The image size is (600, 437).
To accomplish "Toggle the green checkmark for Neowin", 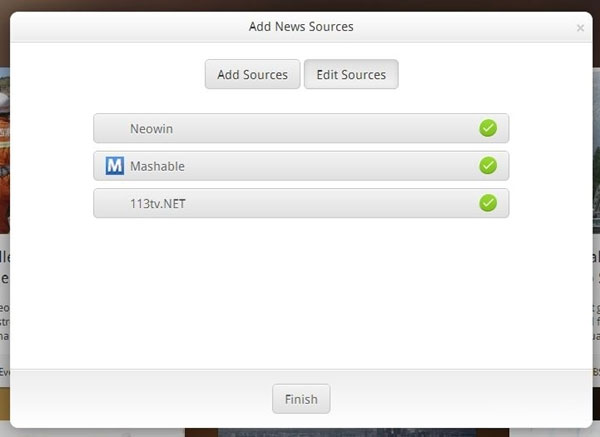I will tap(488, 128).
